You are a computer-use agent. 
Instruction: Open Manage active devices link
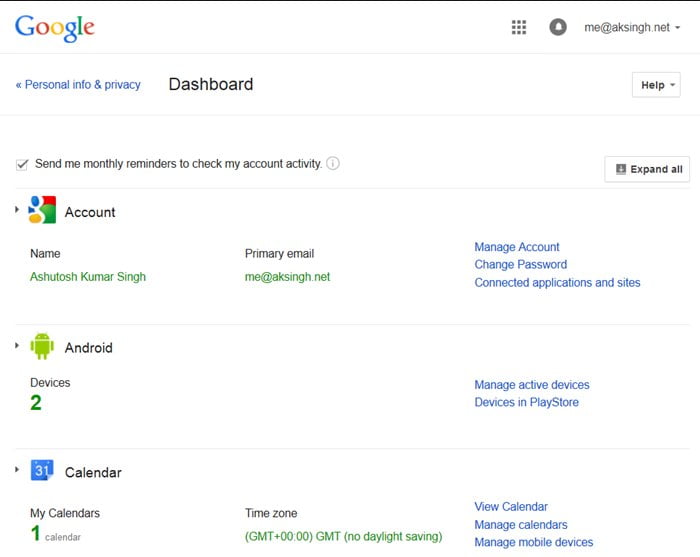pos(532,385)
